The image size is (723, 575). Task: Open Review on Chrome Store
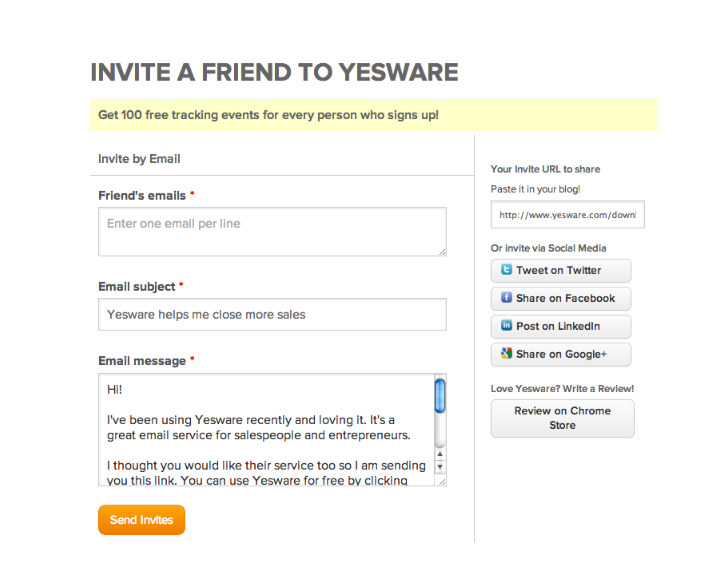pyautogui.click(x=563, y=418)
